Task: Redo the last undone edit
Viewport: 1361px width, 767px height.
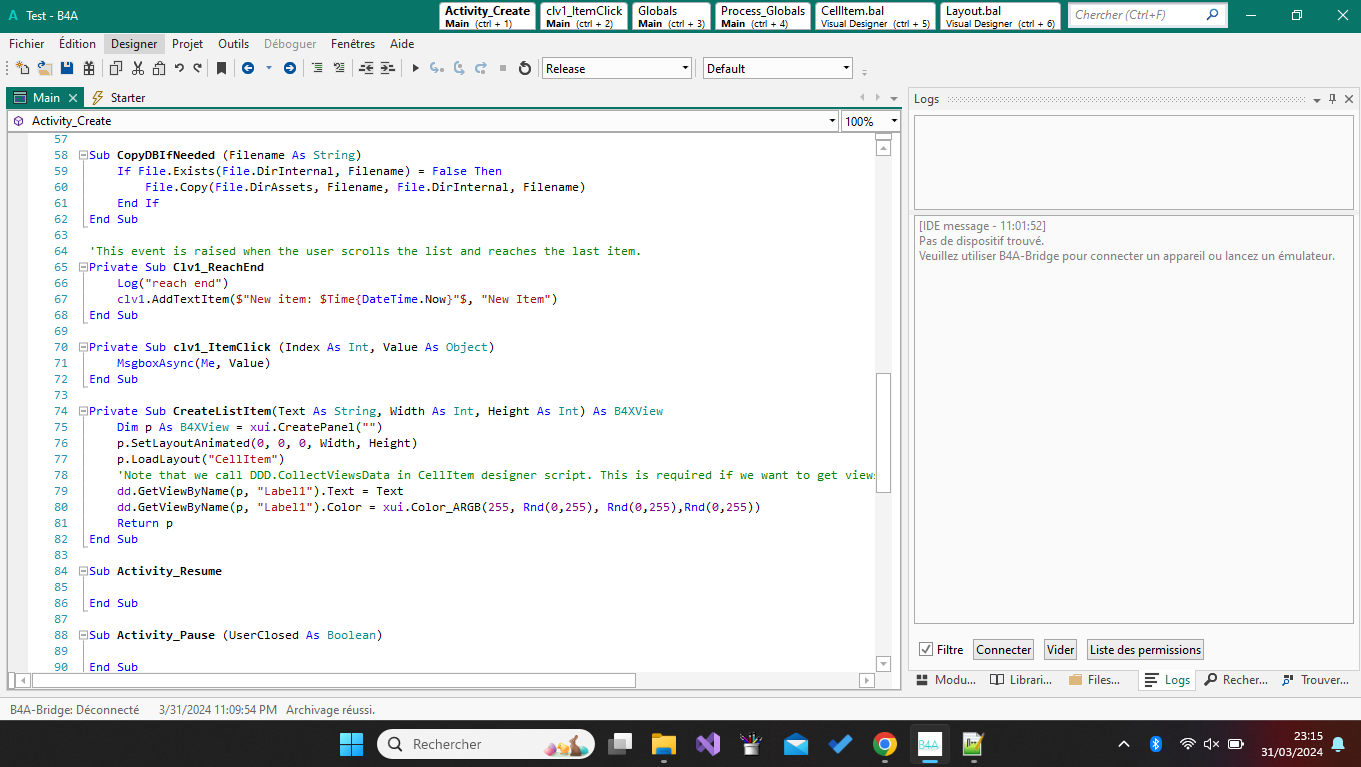Action: tap(198, 68)
